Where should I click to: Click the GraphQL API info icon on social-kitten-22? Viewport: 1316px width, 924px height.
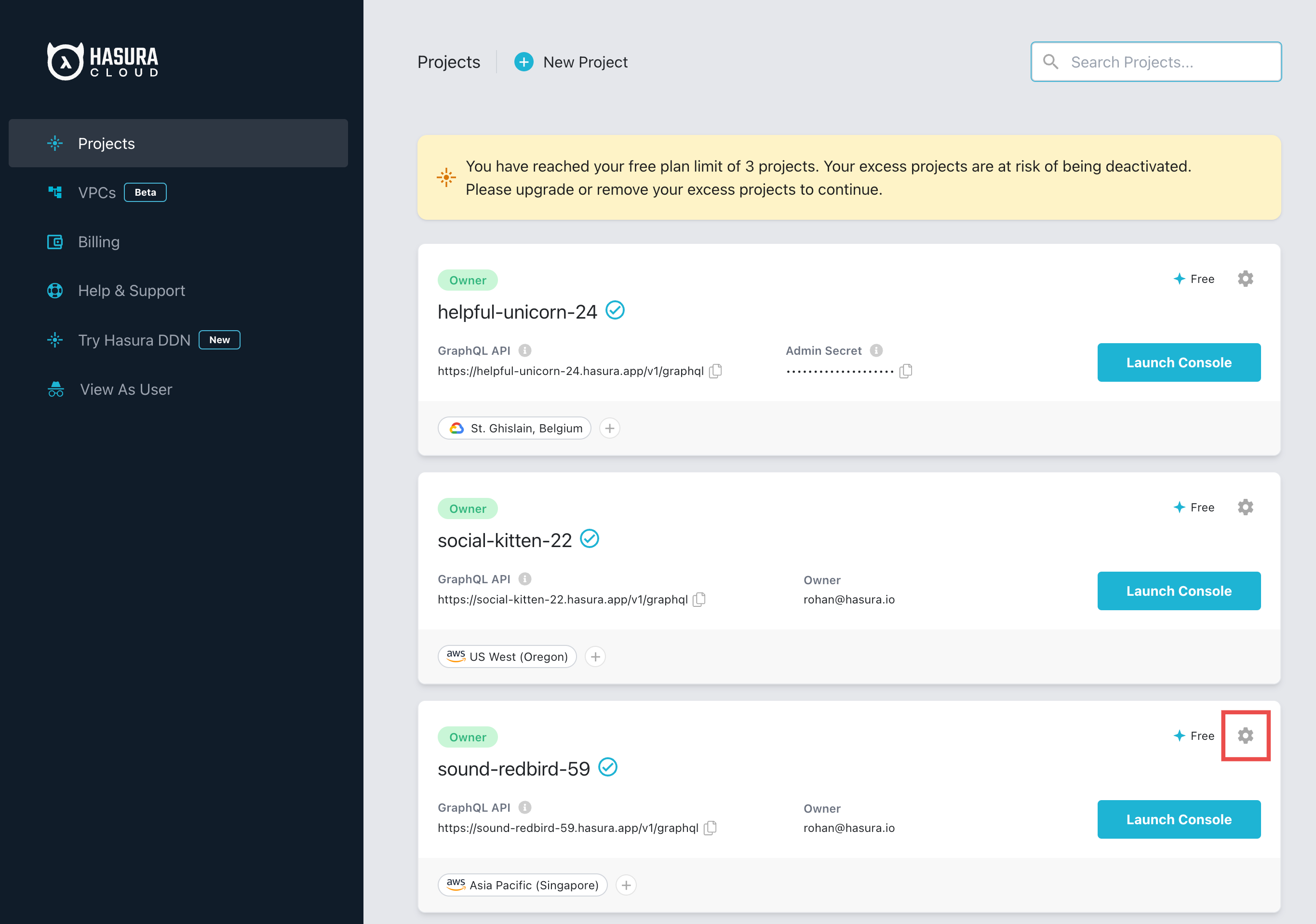click(x=525, y=579)
